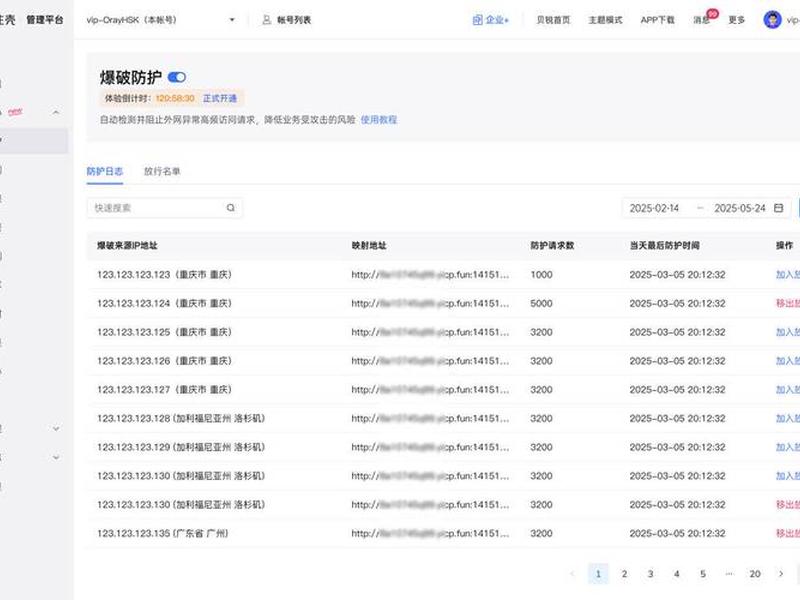Expand the upper of two collapsed sidebar sections
The image size is (800, 600).
click(56, 429)
